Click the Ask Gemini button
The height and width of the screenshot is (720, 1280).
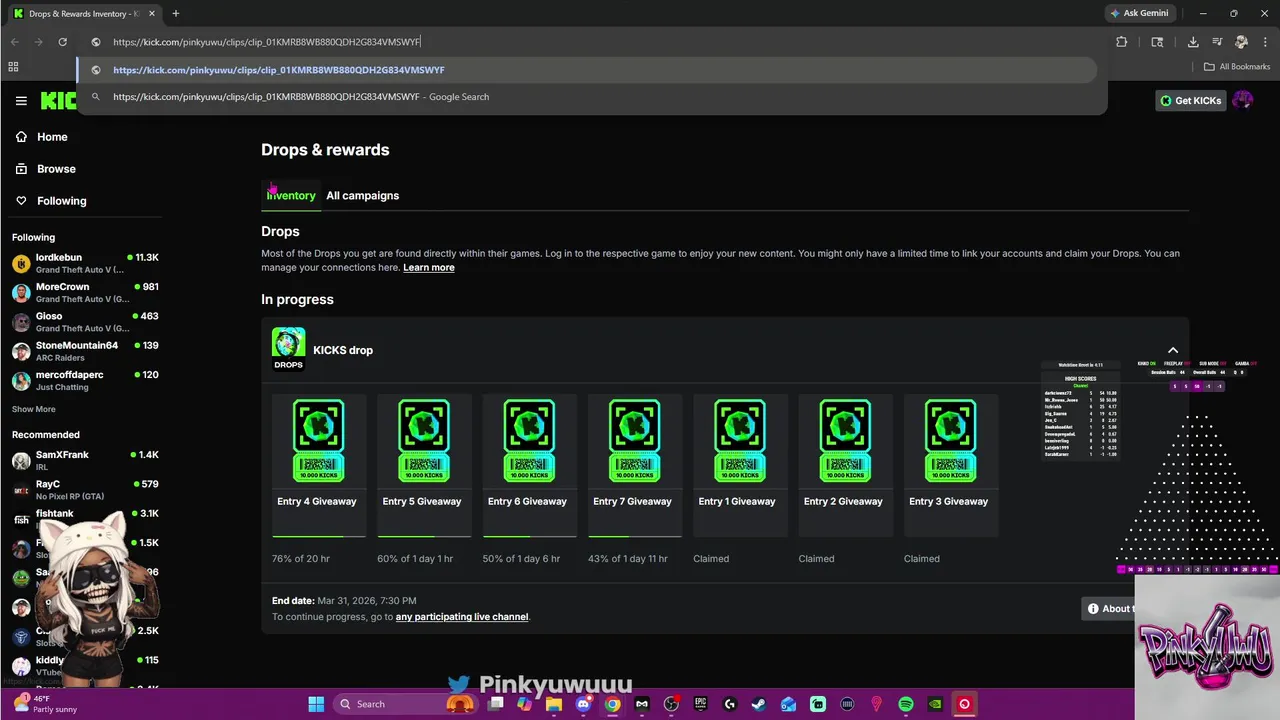tap(1141, 14)
